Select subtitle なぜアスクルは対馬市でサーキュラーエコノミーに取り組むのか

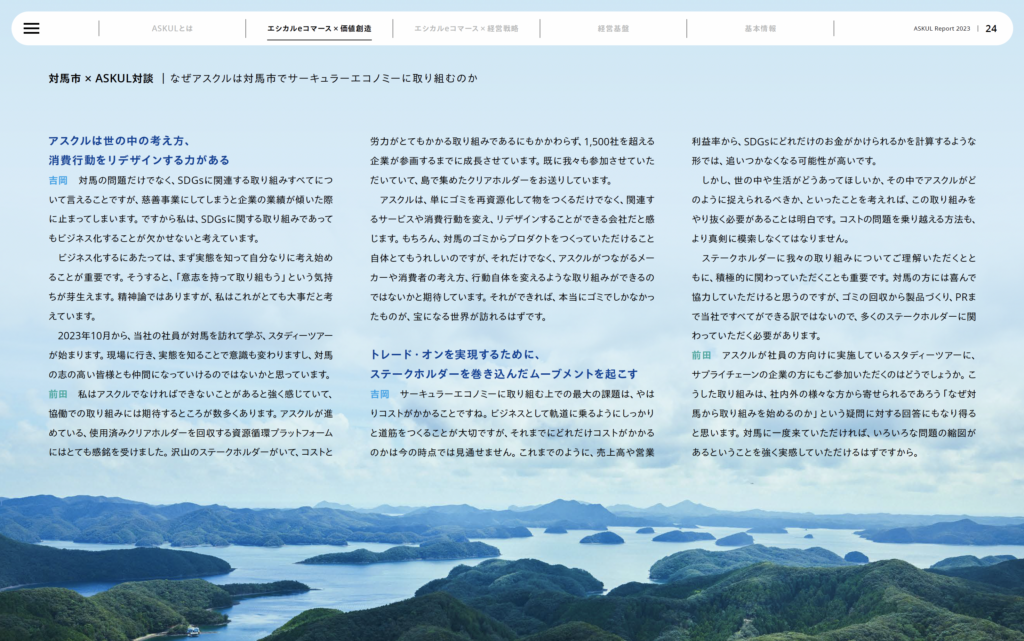point(324,78)
